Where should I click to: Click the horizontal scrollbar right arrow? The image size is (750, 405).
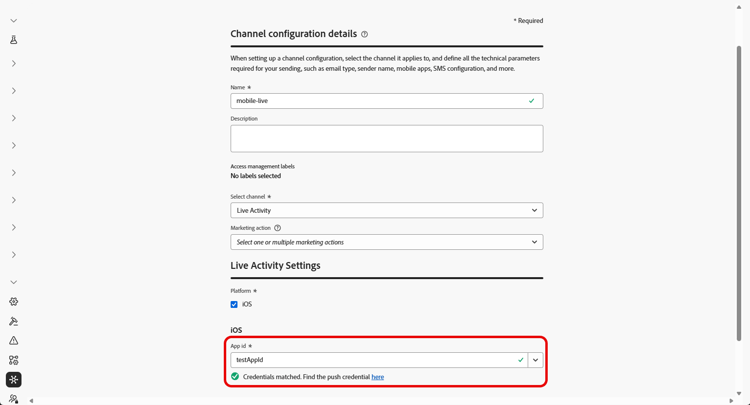click(731, 401)
